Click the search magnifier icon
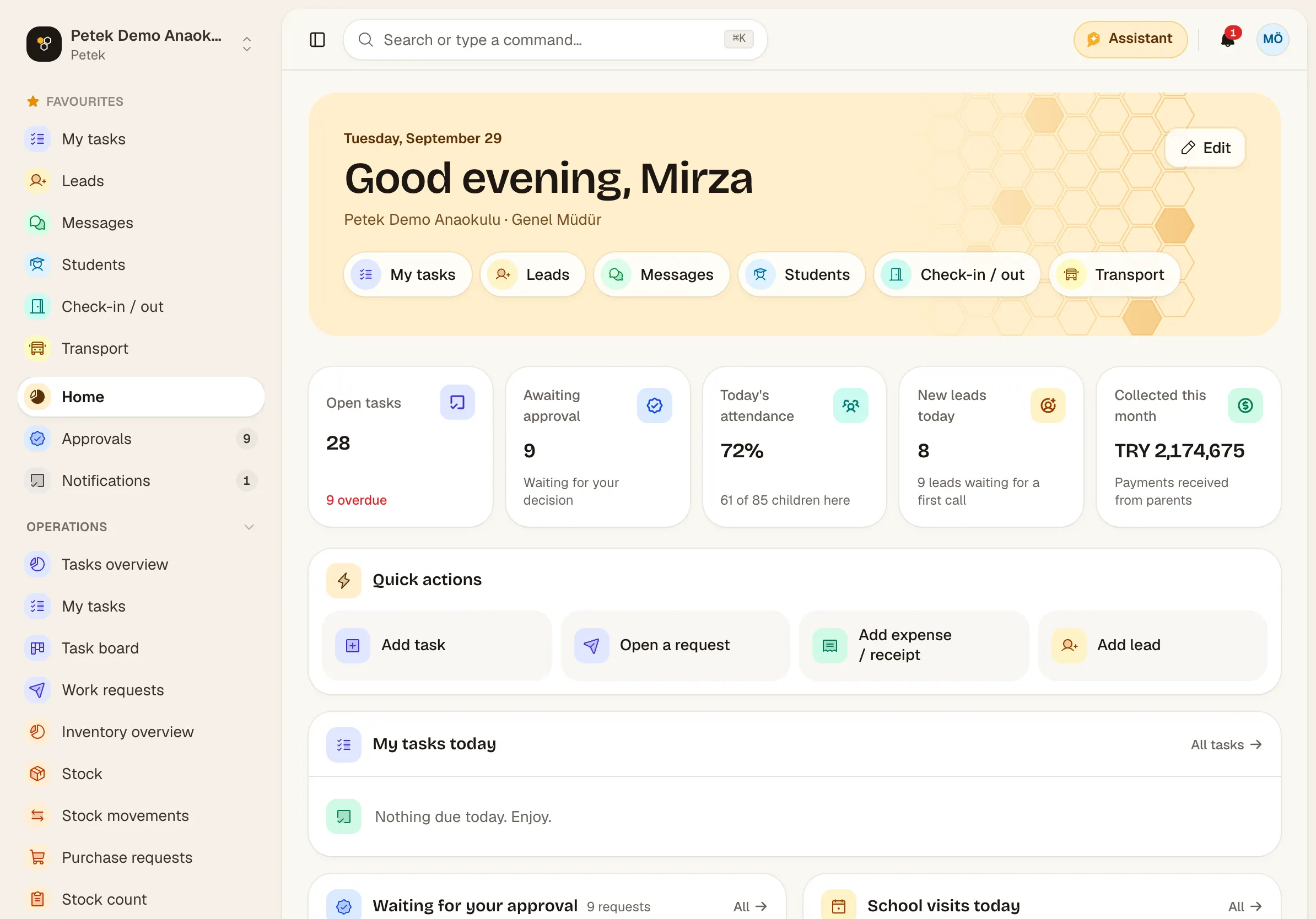This screenshot has width=1316, height=919. point(366,40)
